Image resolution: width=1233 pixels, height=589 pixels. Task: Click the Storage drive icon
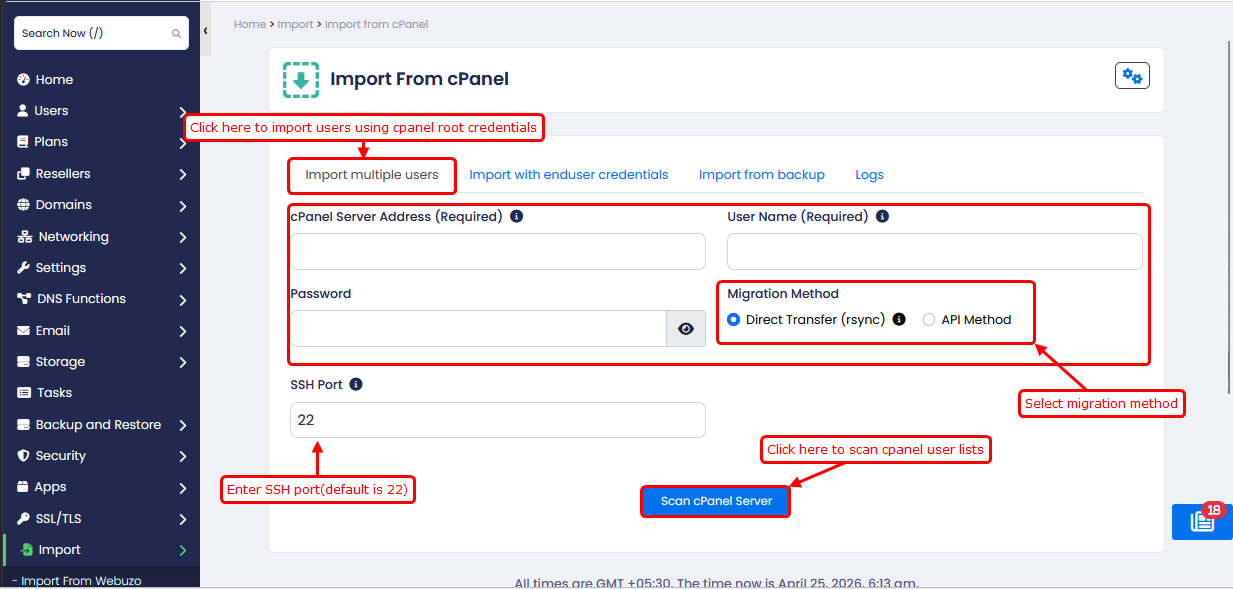point(24,362)
